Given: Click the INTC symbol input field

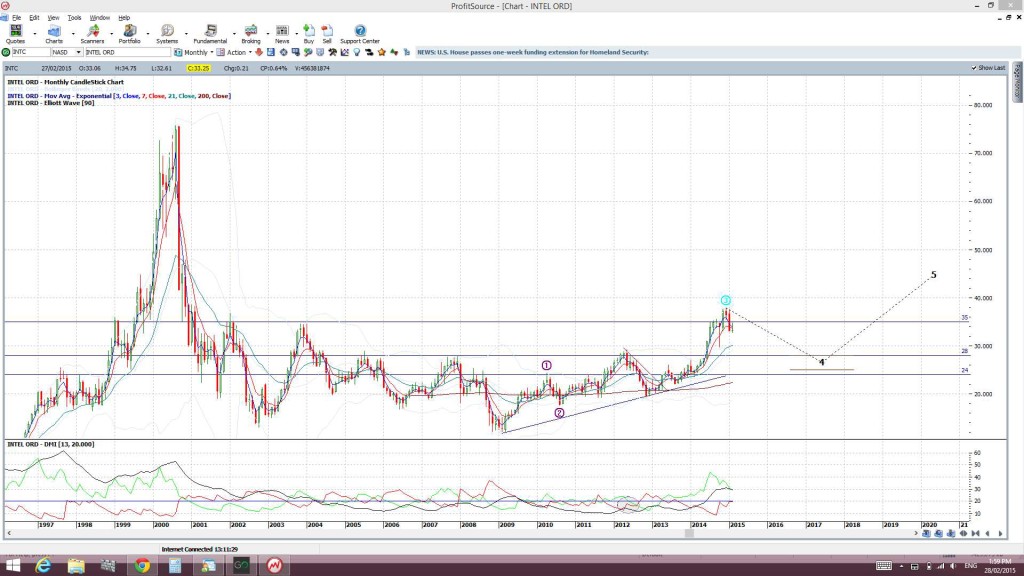Looking at the screenshot, I should tap(30, 52).
